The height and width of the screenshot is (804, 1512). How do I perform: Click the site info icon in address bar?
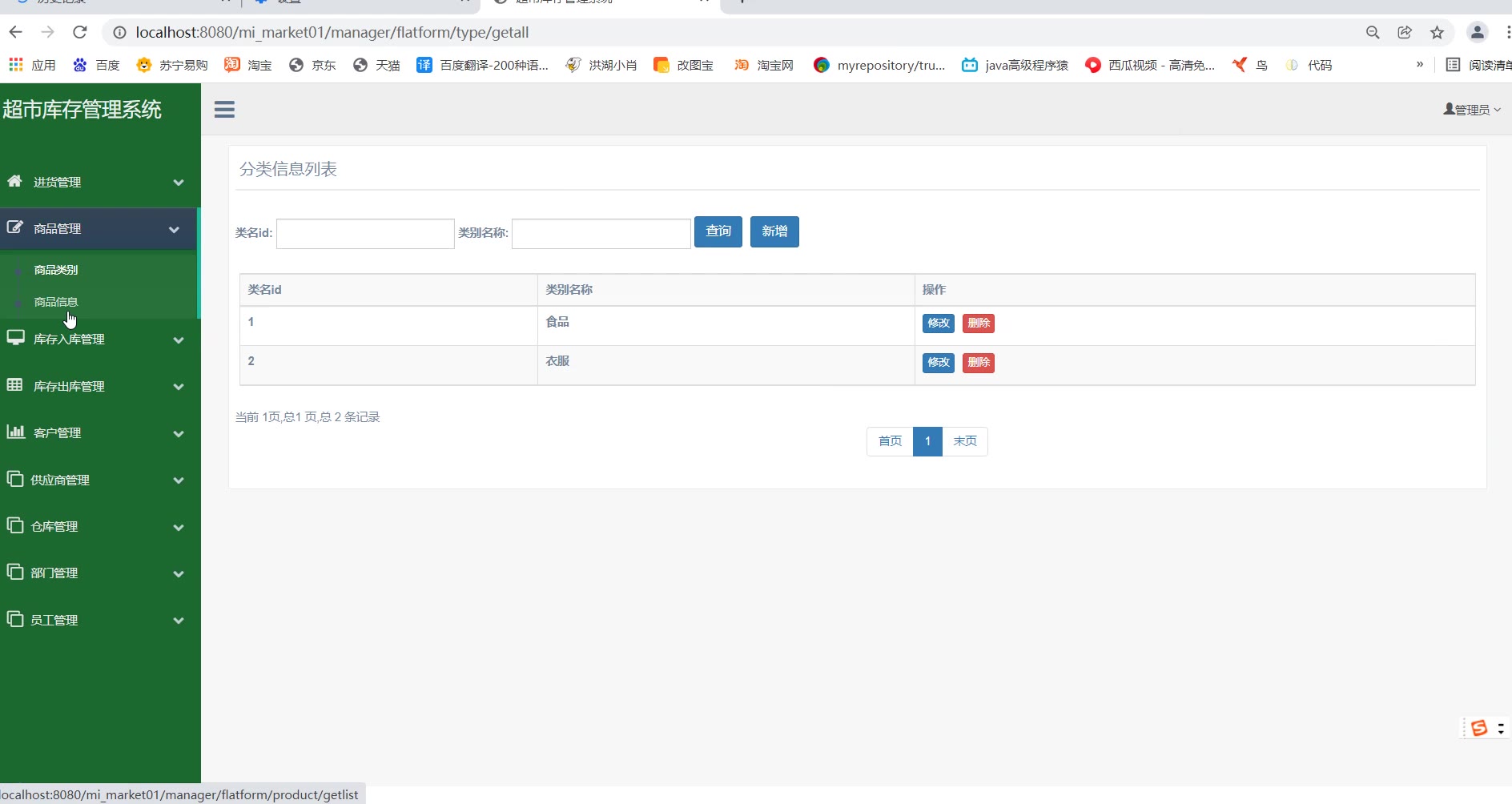[x=119, y=33]
